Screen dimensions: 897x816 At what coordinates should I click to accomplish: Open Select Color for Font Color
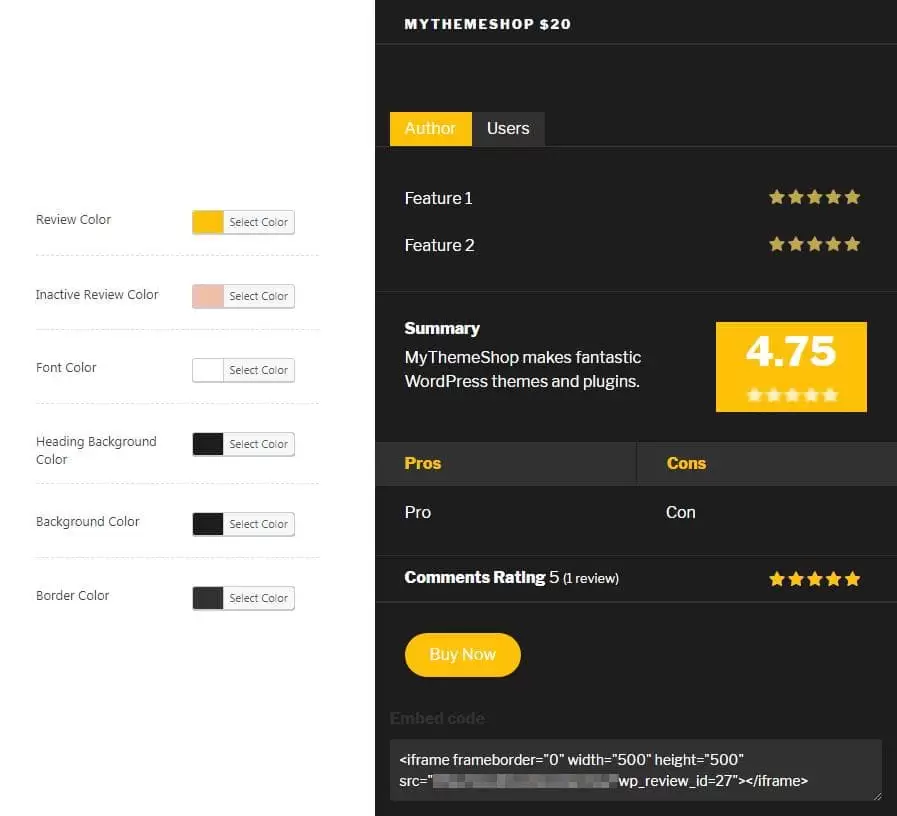[x=258, y=370]
